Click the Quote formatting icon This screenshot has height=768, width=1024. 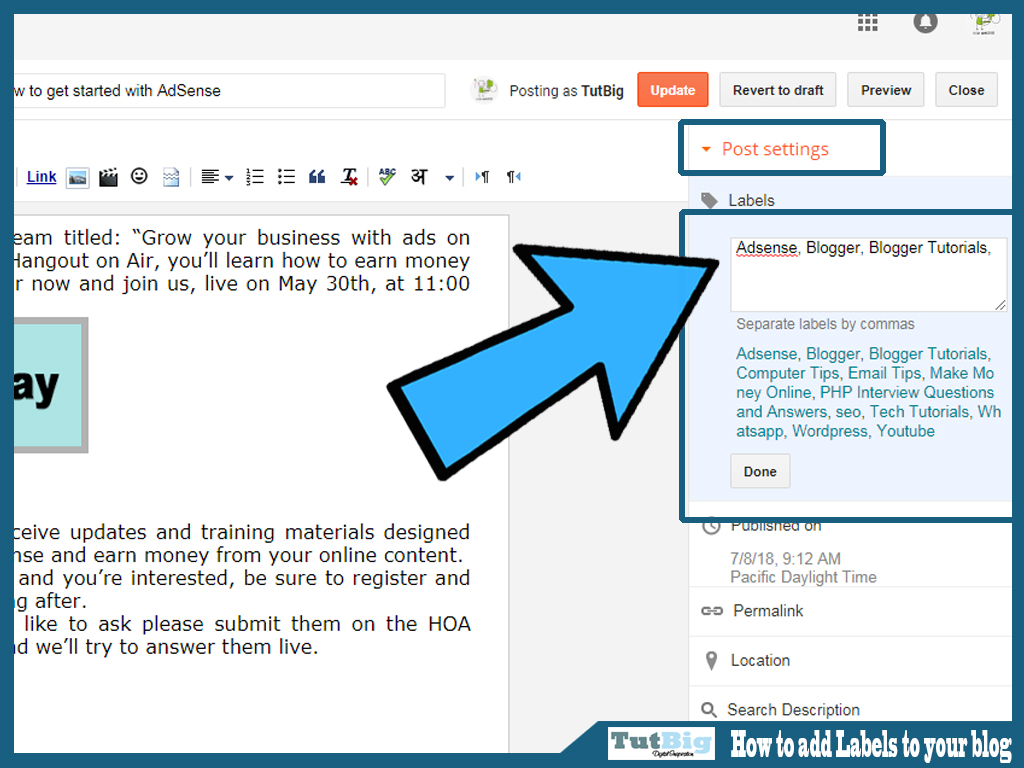point(317,177)
